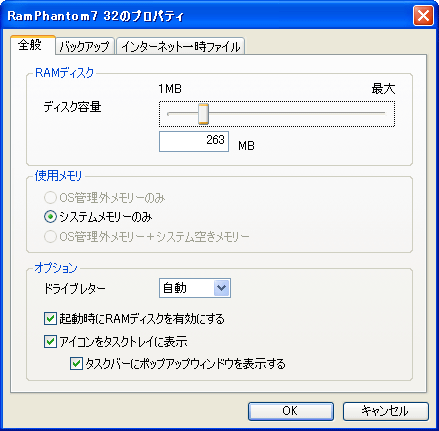Viewport: 439px width, 431px height.
Task: Toggle タスクバーにポップアップウィンドウを表示する checkbox
Action: tap(76, 364)
